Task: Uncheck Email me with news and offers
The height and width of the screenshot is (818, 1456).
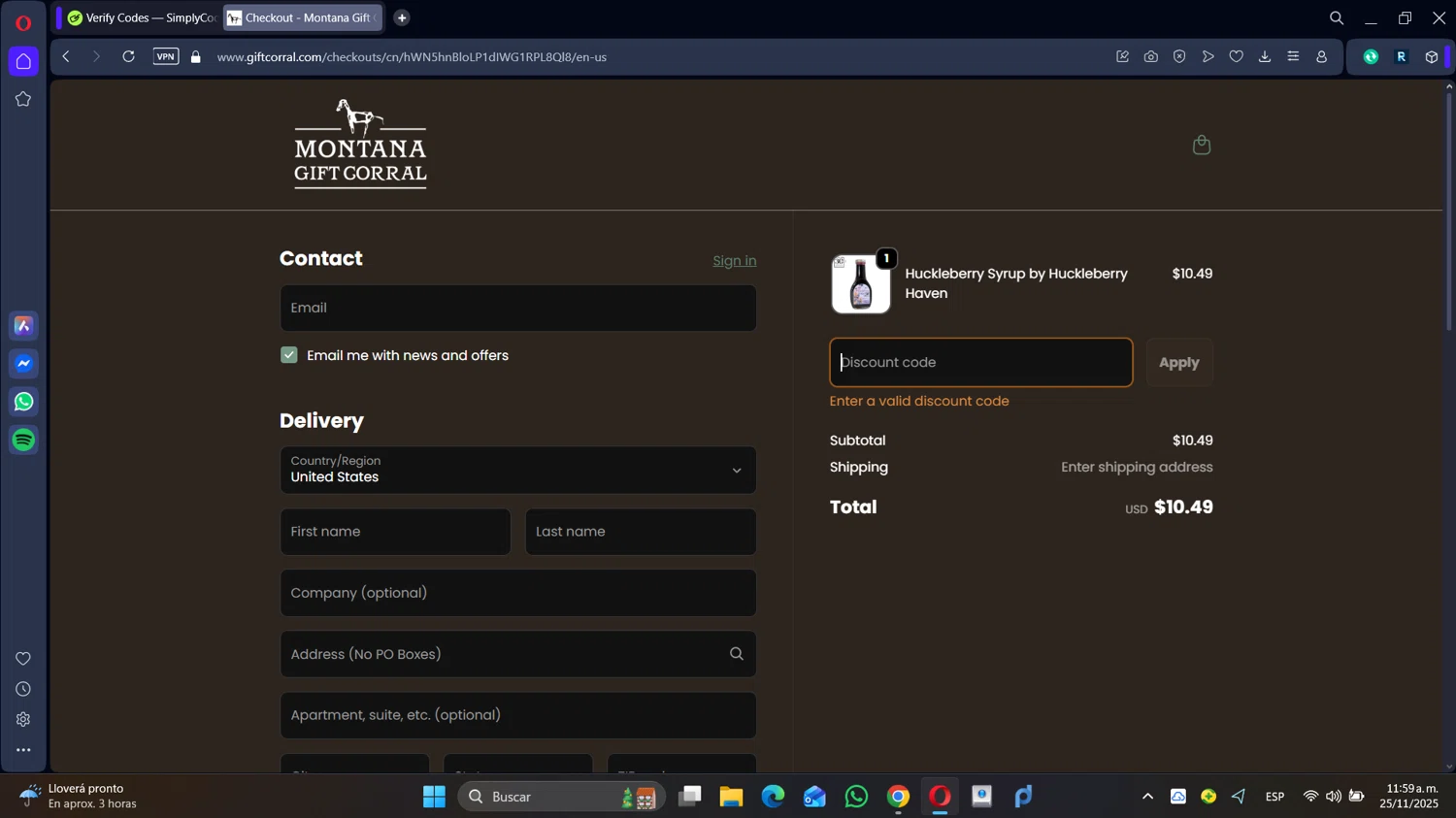Action: click(x=289, y=355)
